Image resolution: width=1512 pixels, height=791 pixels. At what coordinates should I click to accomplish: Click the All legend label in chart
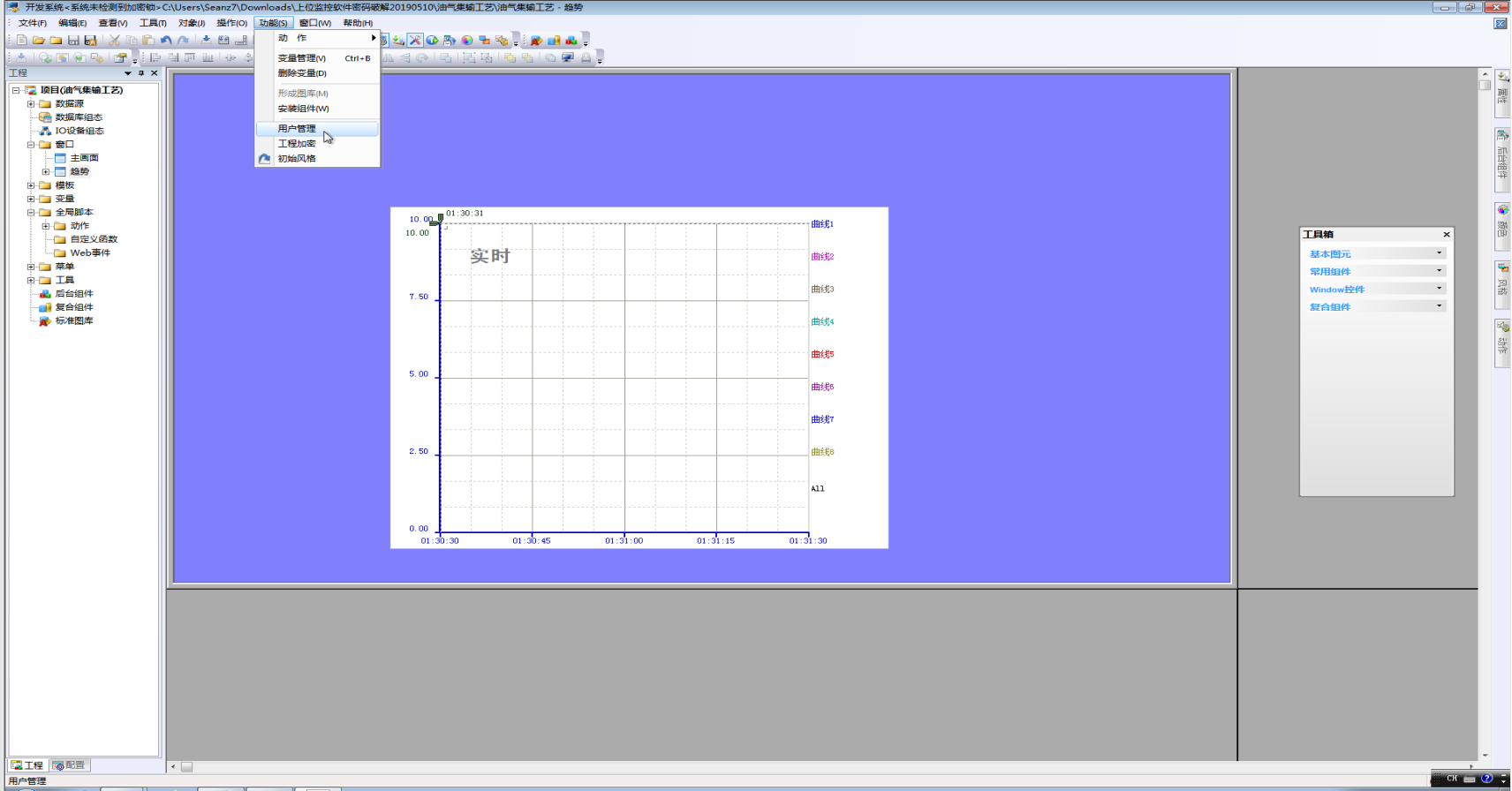818,488
